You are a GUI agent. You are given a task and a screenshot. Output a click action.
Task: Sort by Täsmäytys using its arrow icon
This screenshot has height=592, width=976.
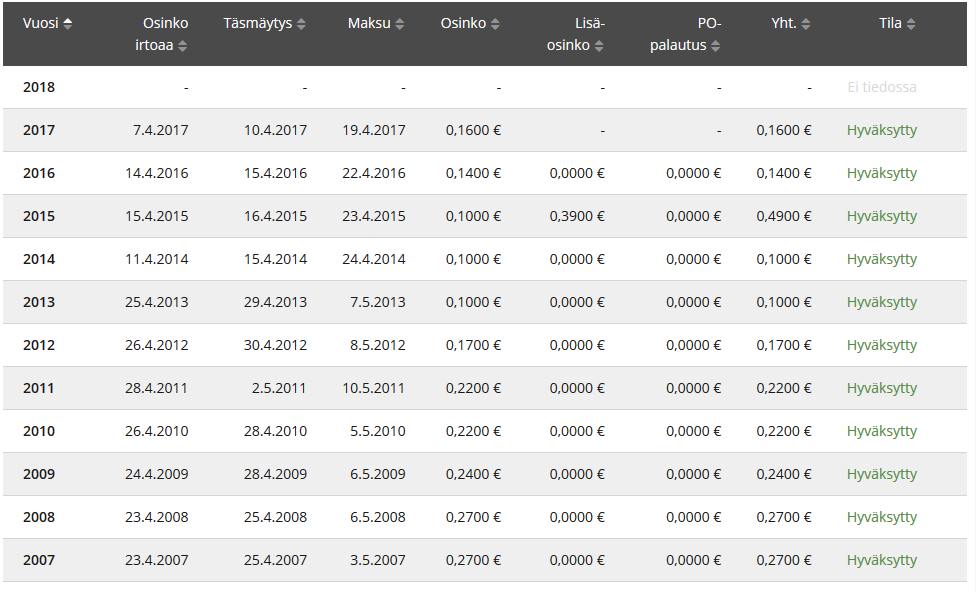pos(302,24)
